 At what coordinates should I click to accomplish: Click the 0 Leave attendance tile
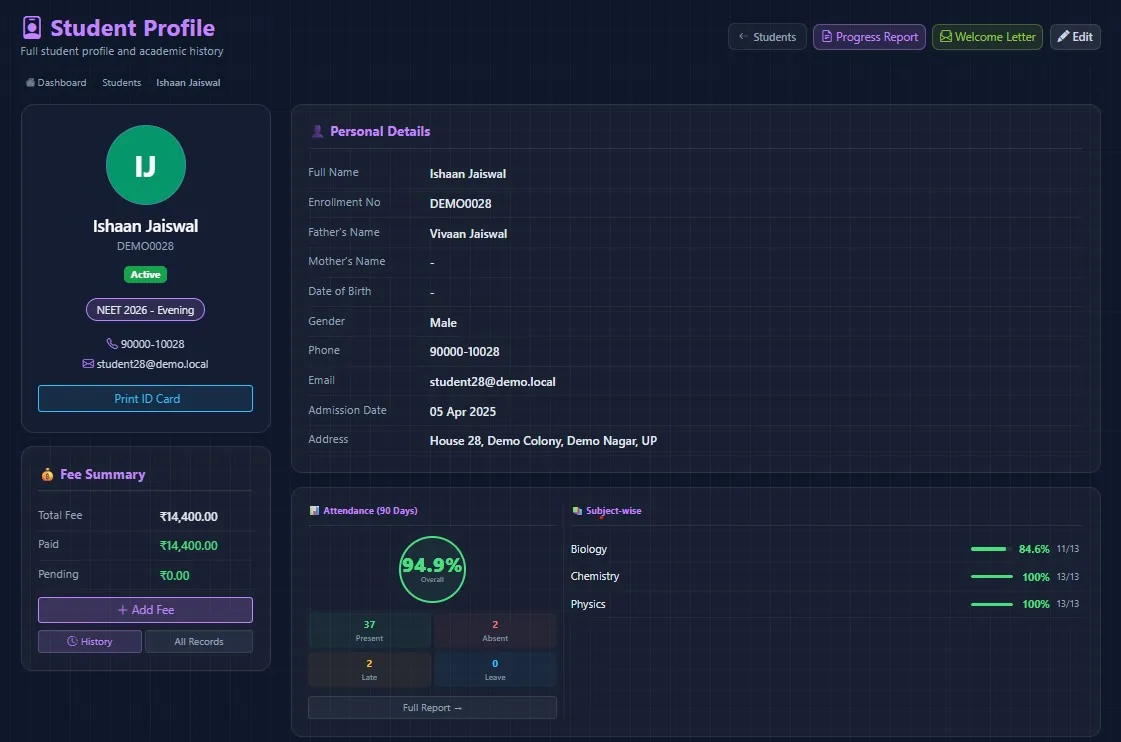point(495,669)
